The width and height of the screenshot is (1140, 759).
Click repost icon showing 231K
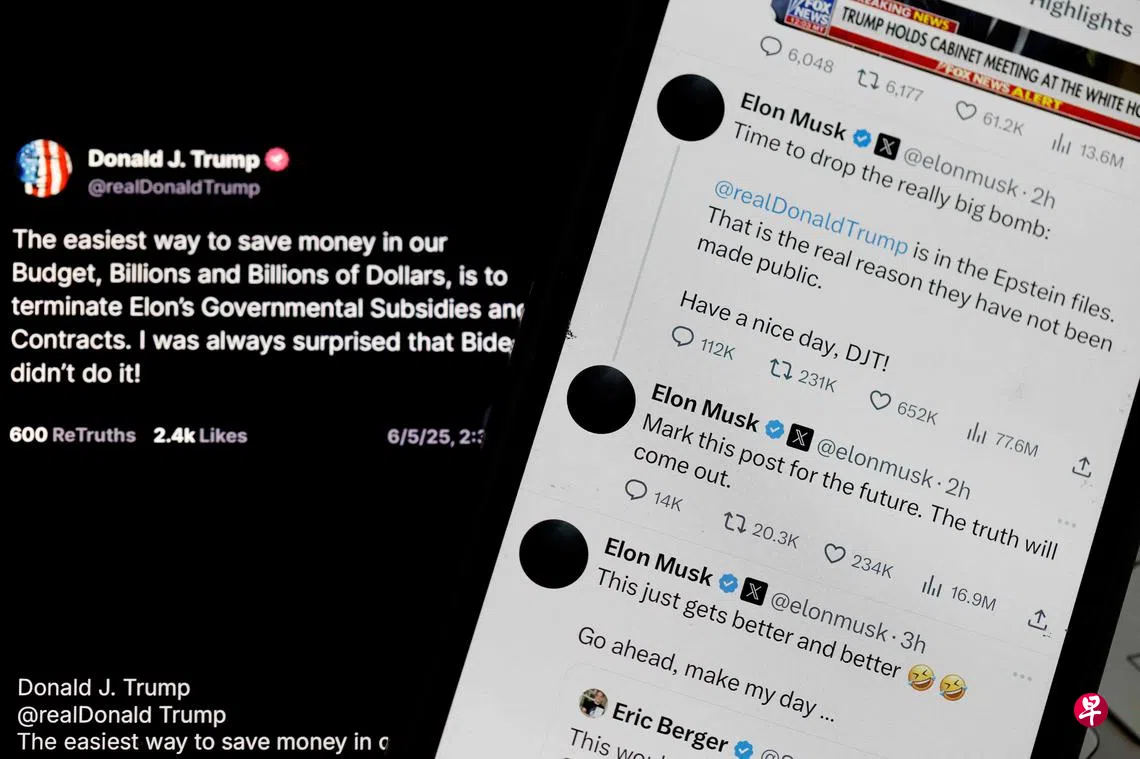[781, 369]
